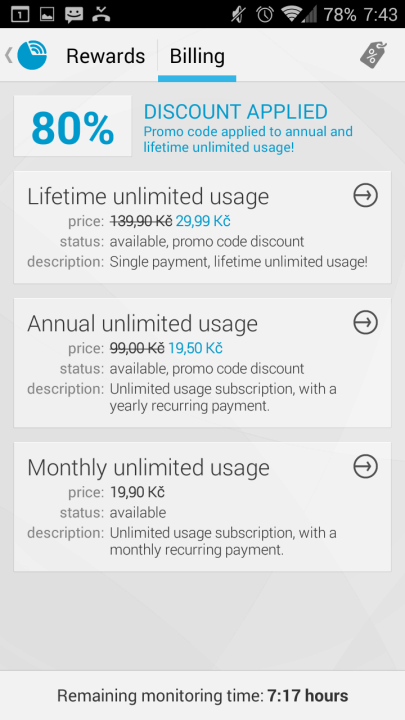Tap the alarm clock status icon
Viewport: 405px width, 720px height.
(x=265, y=14)
